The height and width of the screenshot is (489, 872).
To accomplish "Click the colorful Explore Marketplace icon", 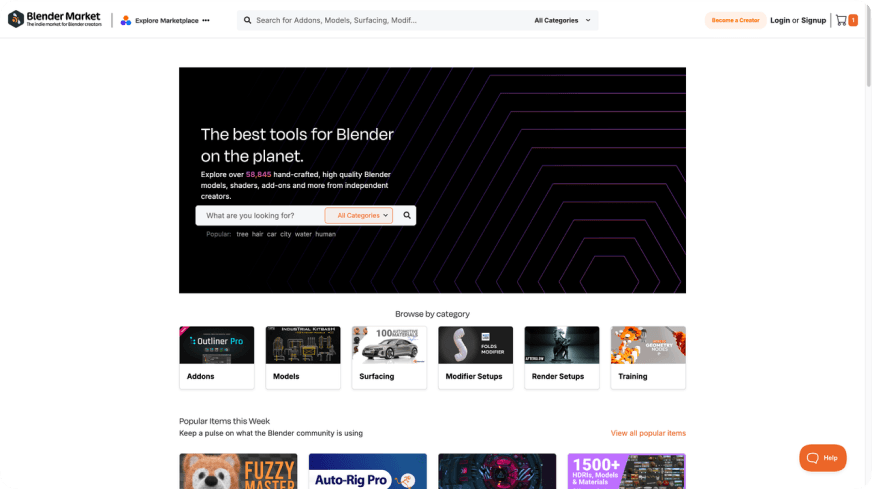I will tap(126, 21).
